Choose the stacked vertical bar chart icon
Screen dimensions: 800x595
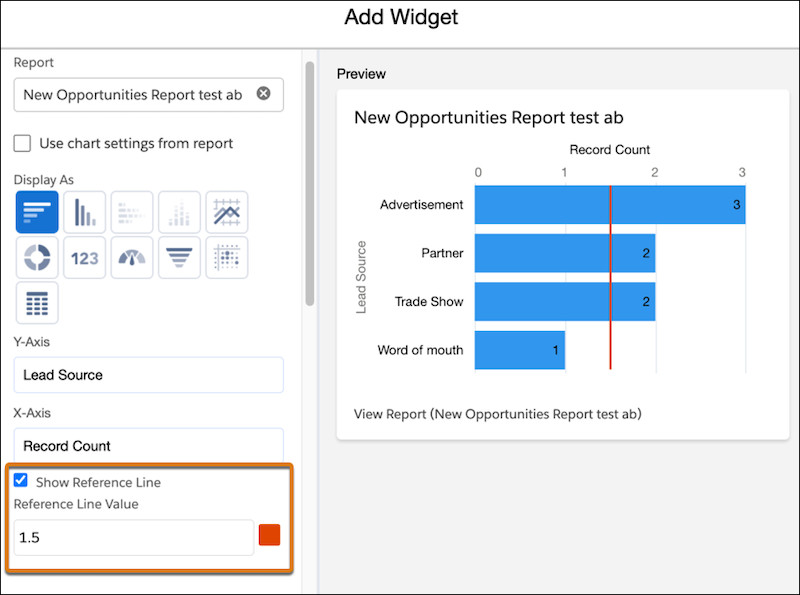(179, 212)
